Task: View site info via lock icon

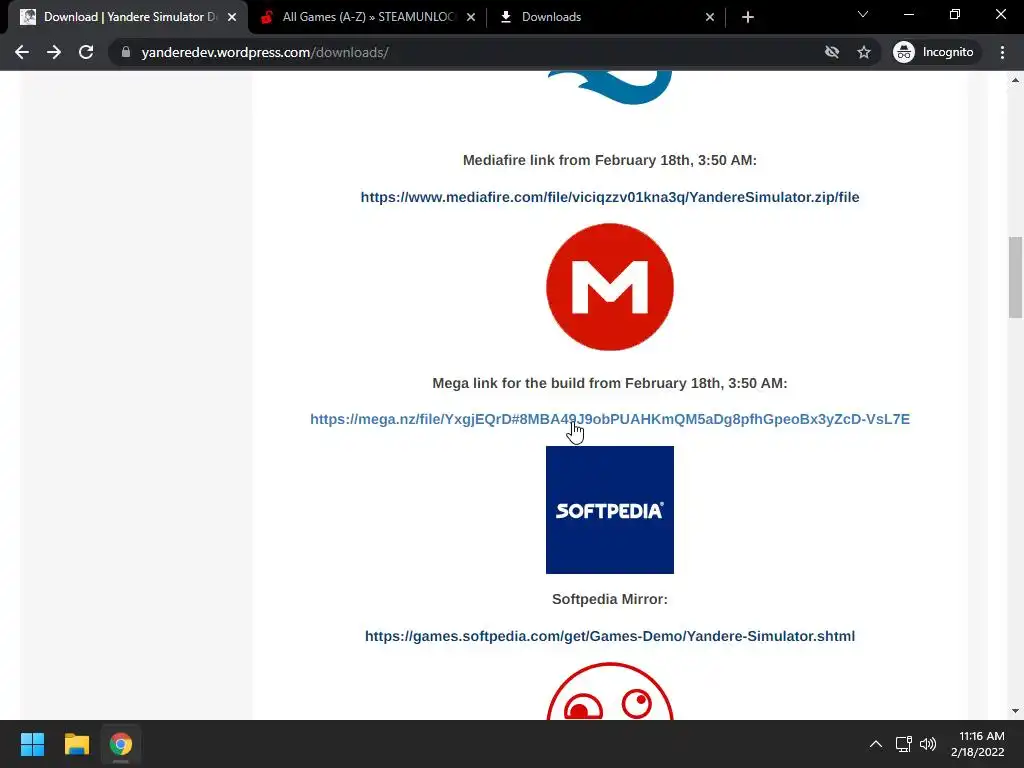Action: pos(126,52)
